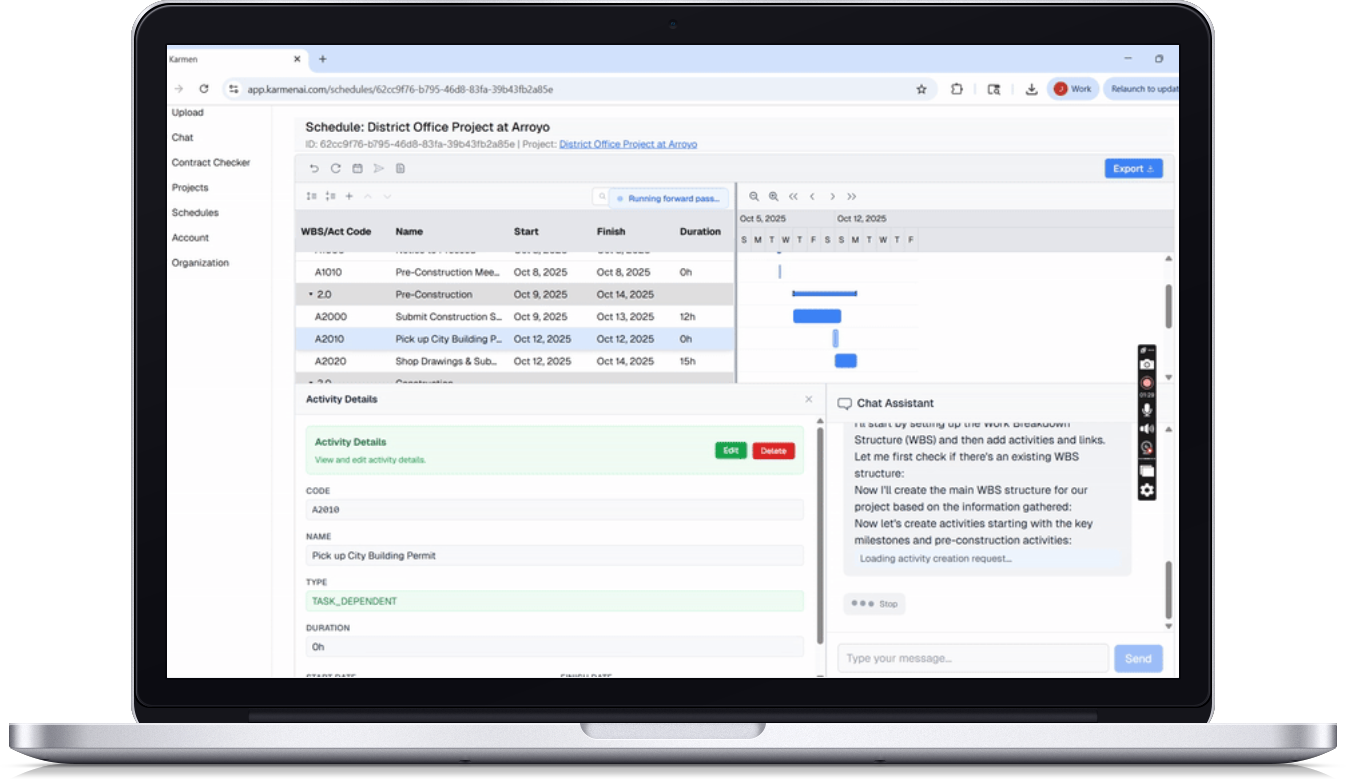Bookmark the page with the star icon

point(921,89)
